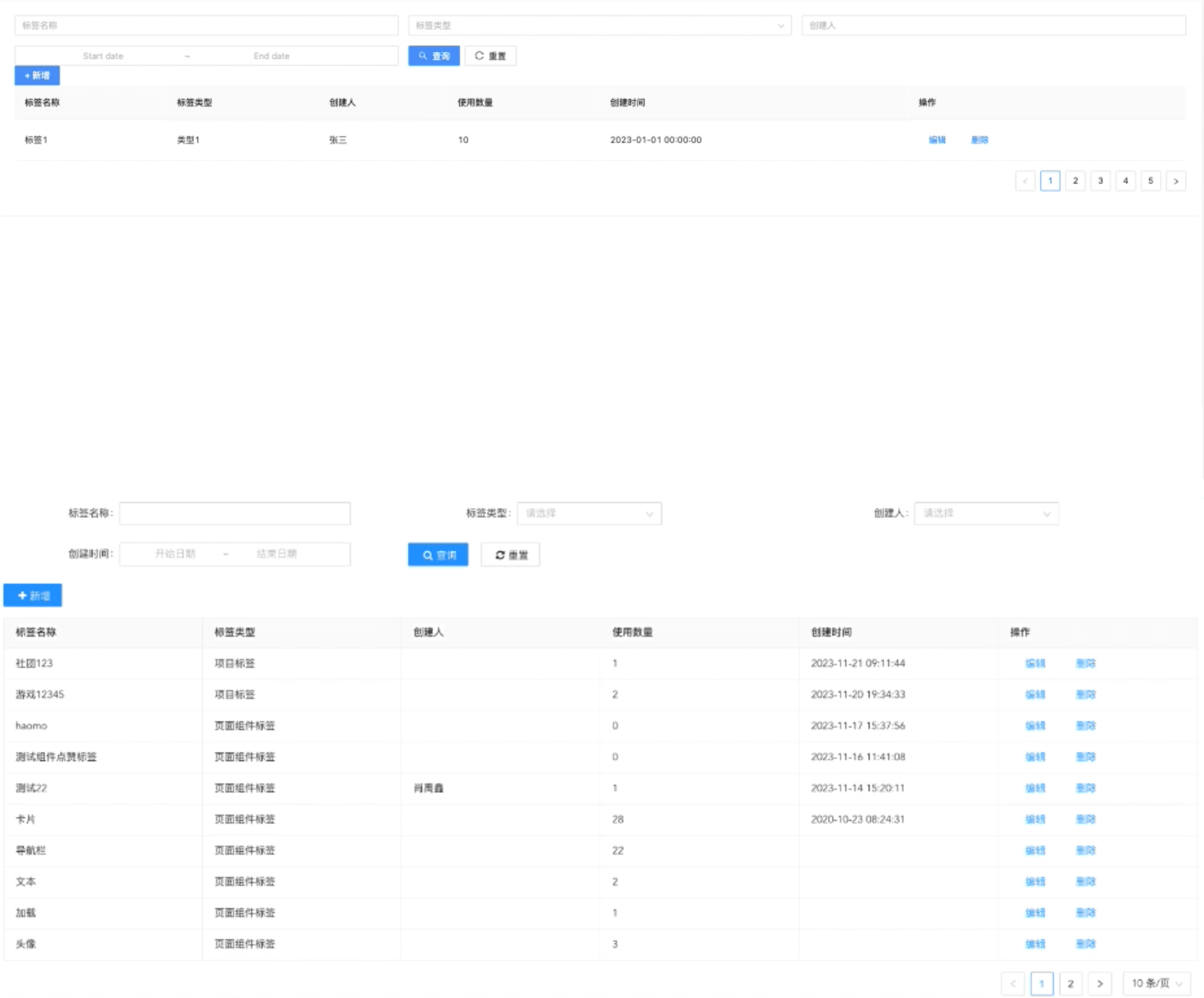
Task: Open the 10 条/页 page size dropdown
Action: point(1156,983)
